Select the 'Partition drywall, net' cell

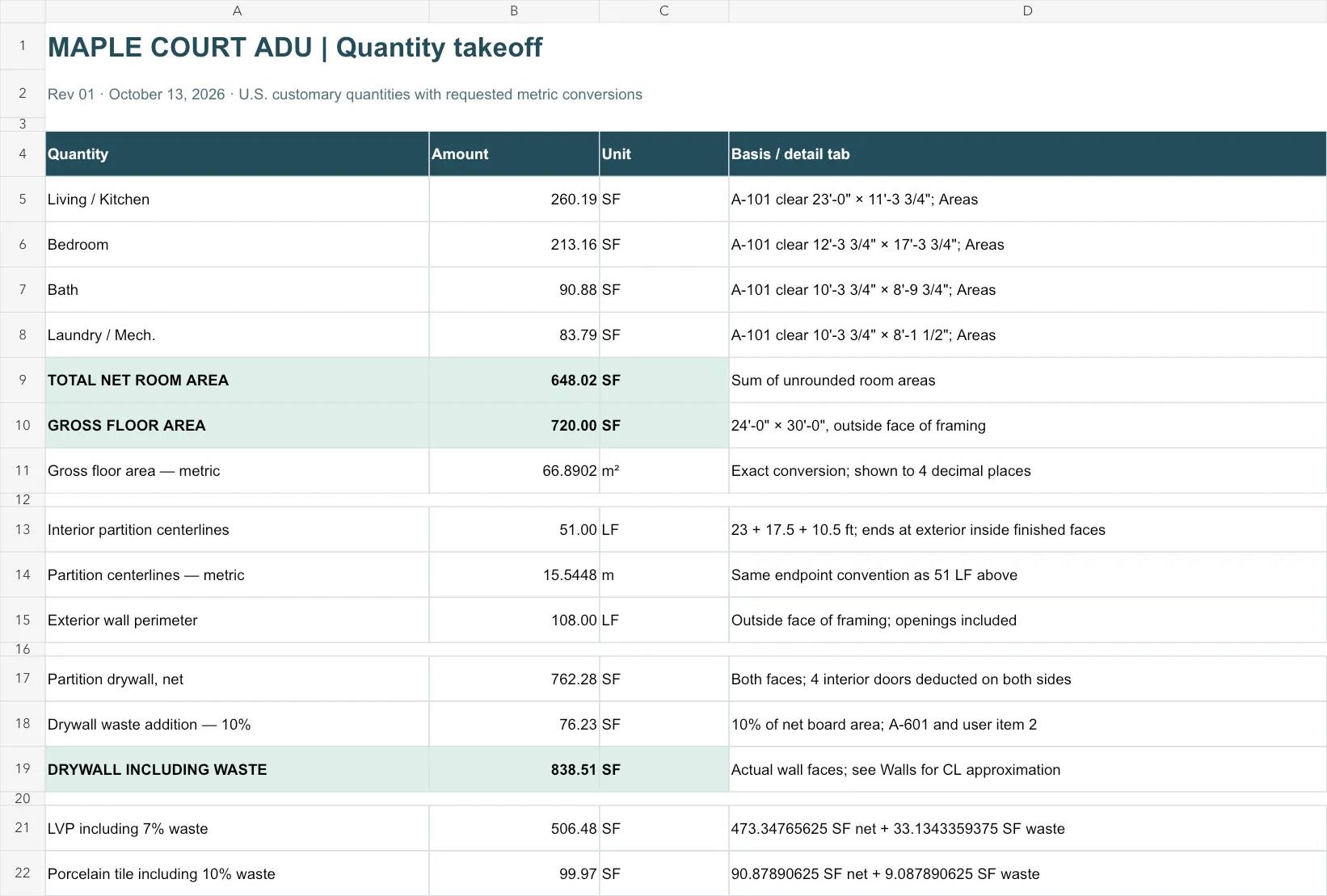(x=238, y=679)
